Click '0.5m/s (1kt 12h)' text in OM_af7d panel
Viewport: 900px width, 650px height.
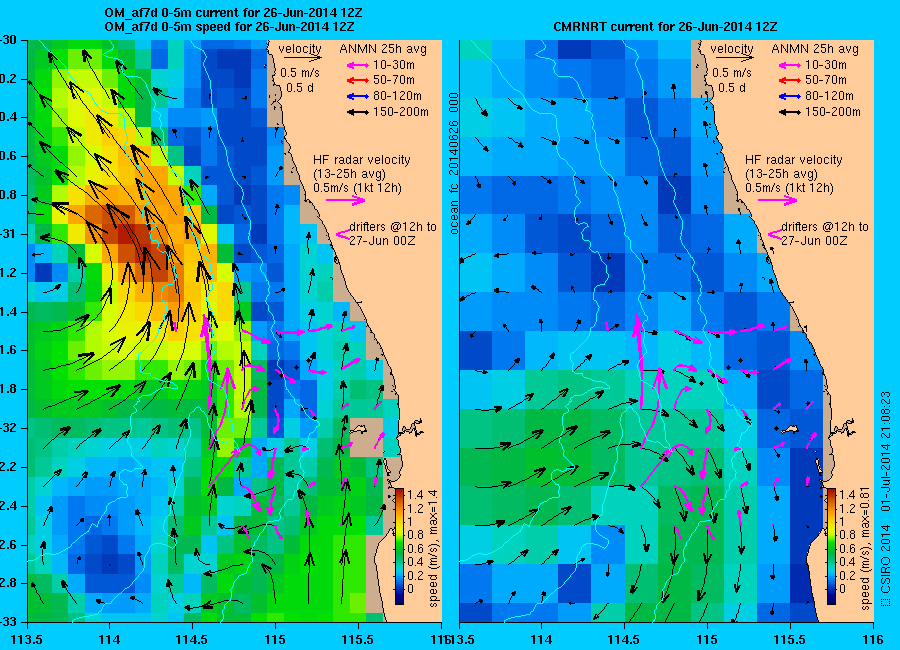(x=358, y=188)
